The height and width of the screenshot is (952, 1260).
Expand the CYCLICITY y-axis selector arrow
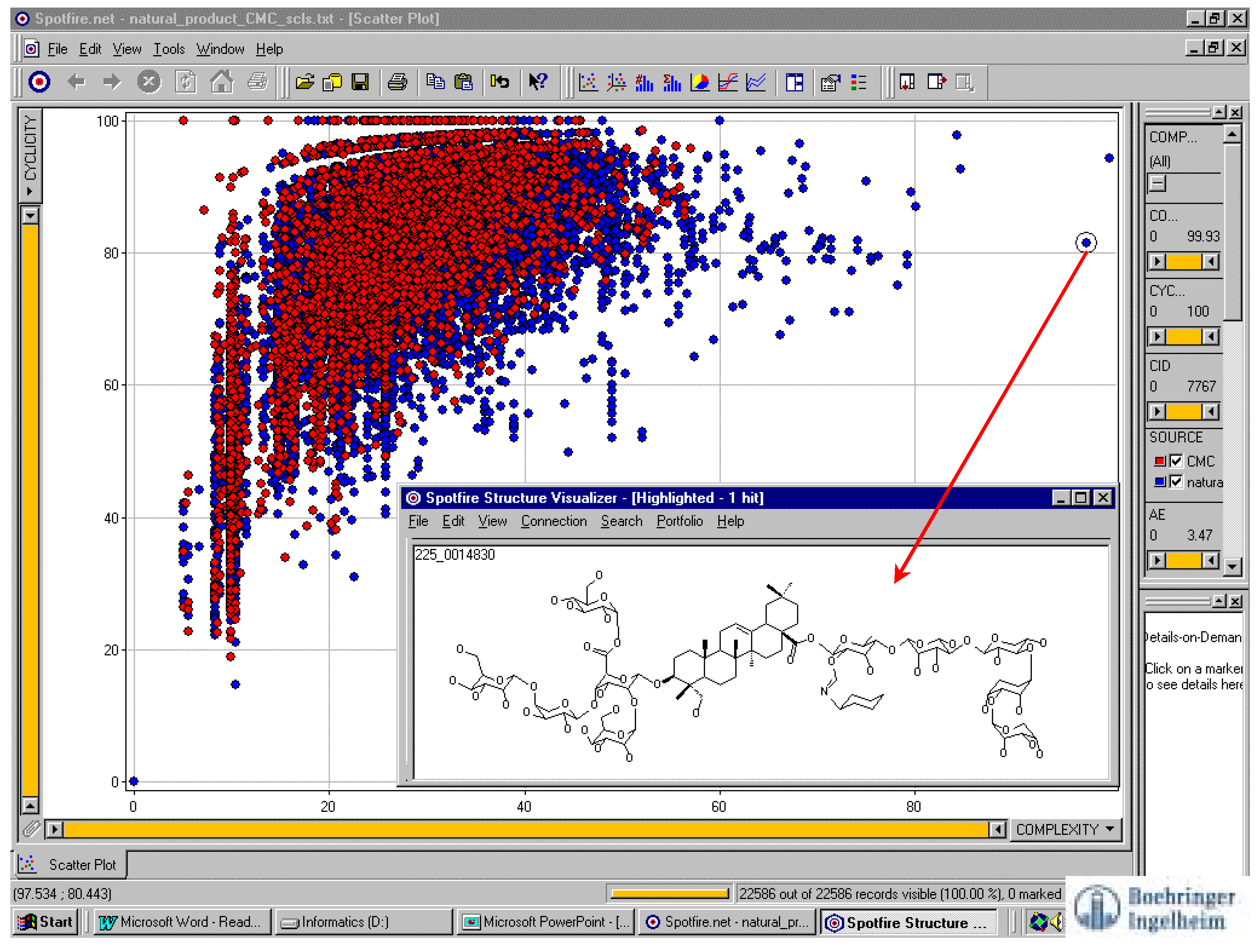coord(30,191)
